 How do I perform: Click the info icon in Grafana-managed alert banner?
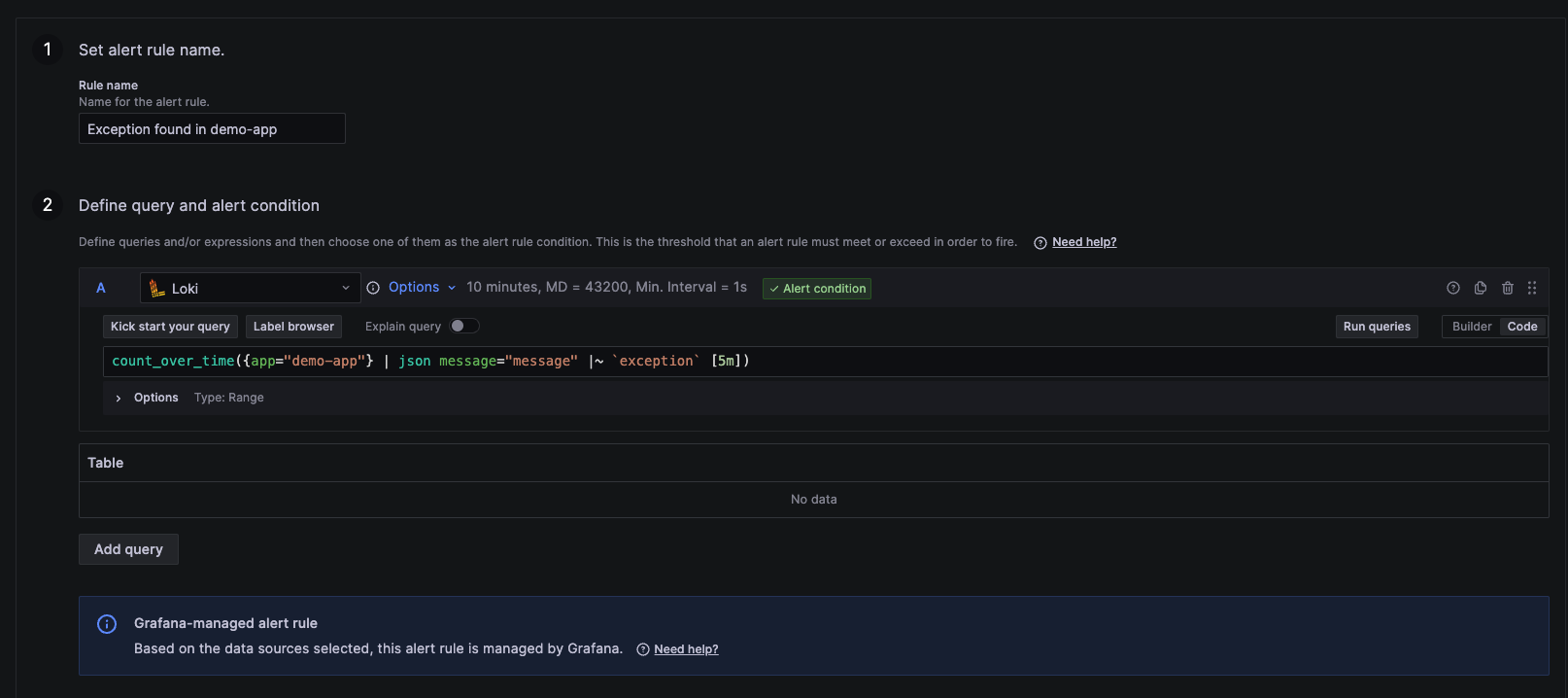107,624
